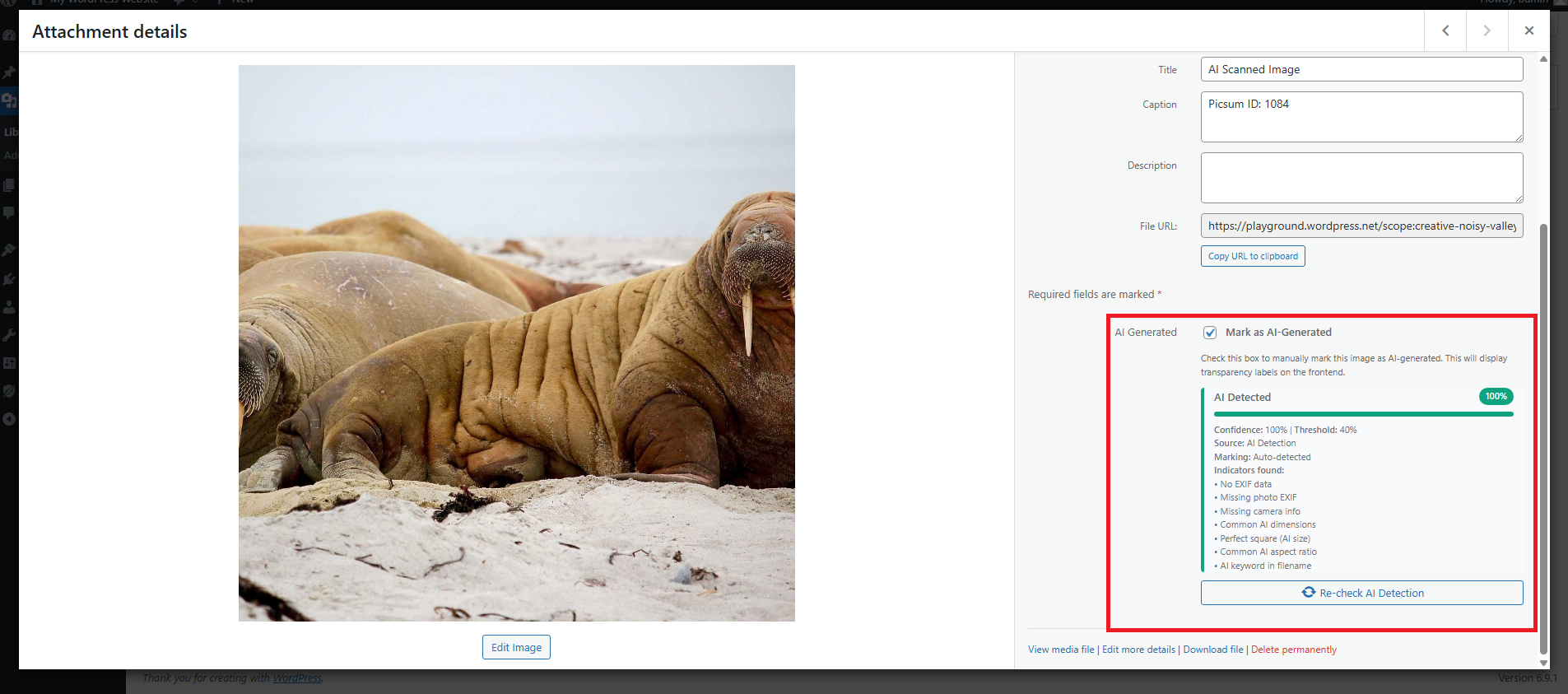Click the 'Description' field label
This screenshot has height=694, width=1568.
(x=1152, y=165)
